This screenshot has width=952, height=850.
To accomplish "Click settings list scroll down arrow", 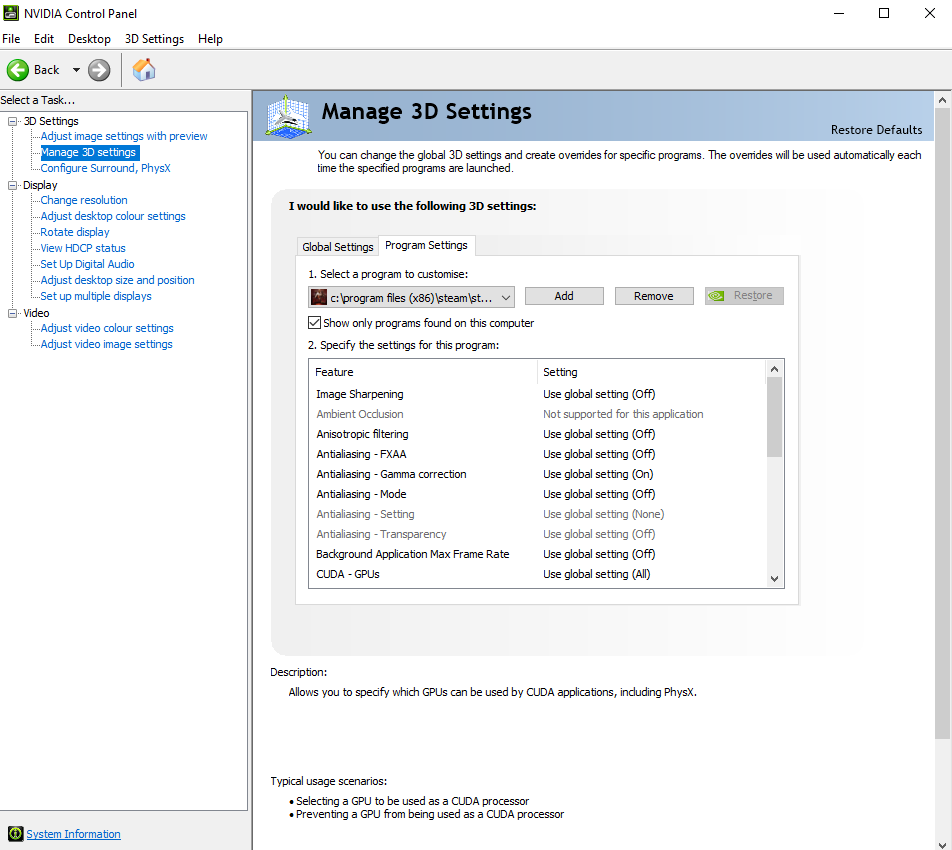I will click(774, 579).
